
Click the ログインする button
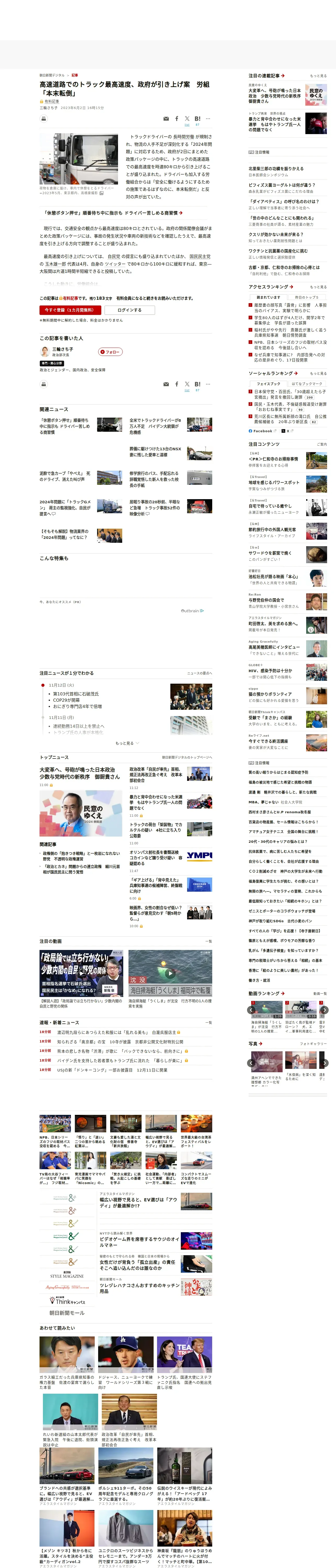pyautogui.click(x=129, y=310)
